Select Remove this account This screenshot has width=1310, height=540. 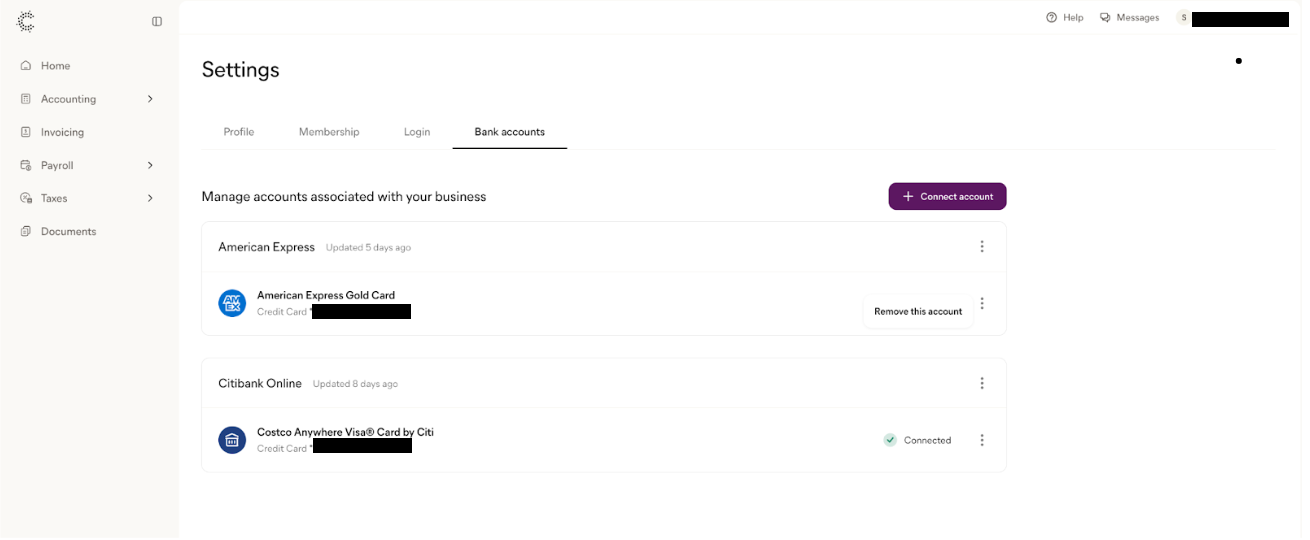[x=918, y=312]
